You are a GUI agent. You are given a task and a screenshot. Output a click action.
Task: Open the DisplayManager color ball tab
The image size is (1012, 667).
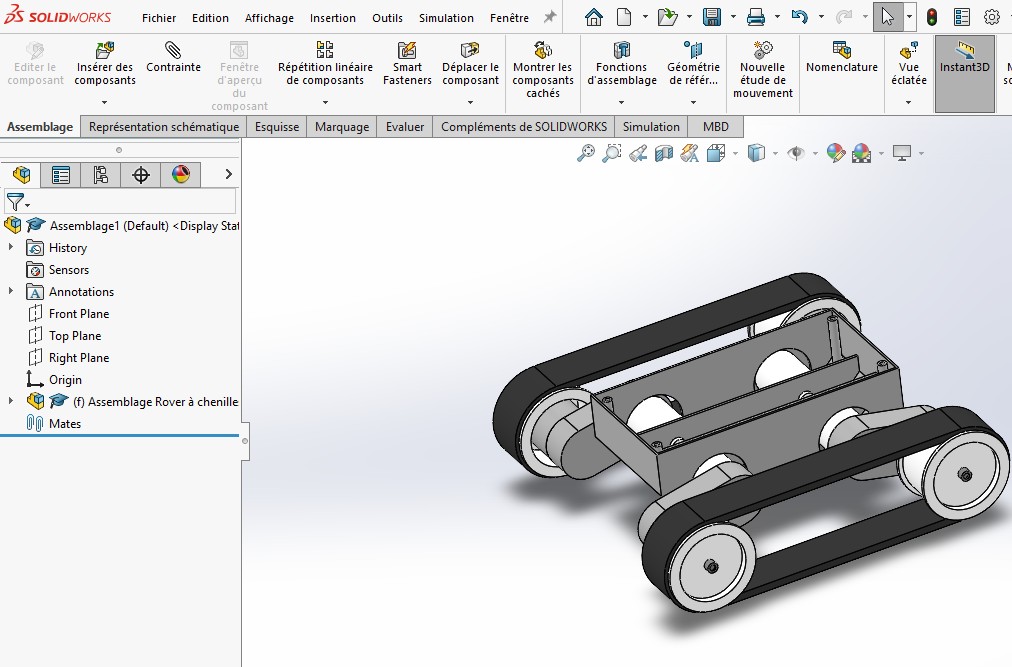pos(181,175)
